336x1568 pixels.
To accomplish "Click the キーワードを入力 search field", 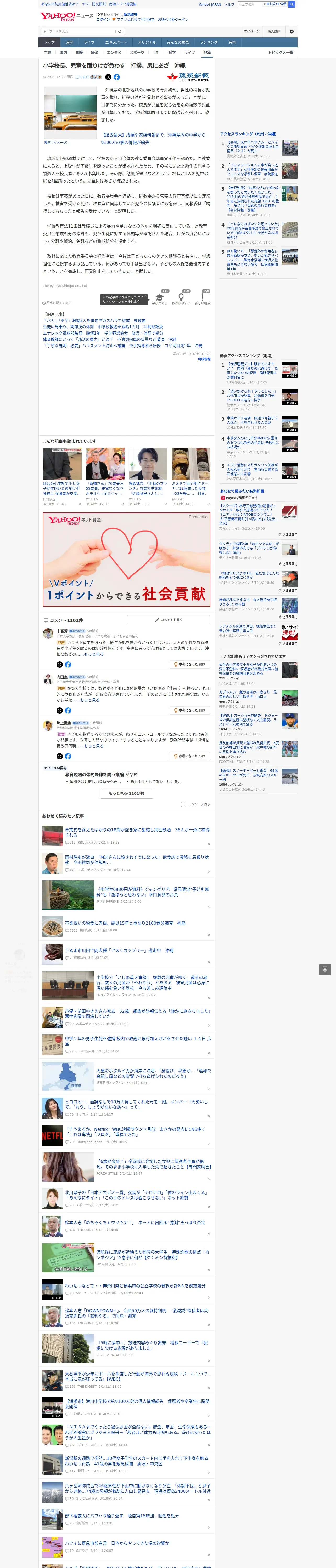I will [79, 32].
